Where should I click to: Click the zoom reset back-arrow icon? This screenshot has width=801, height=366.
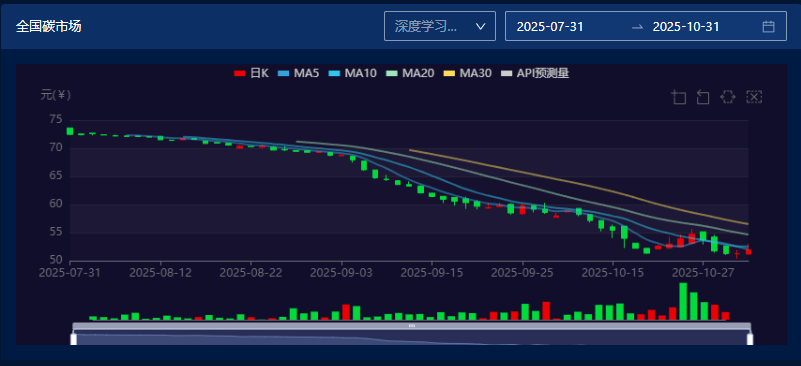click(703, 97)
